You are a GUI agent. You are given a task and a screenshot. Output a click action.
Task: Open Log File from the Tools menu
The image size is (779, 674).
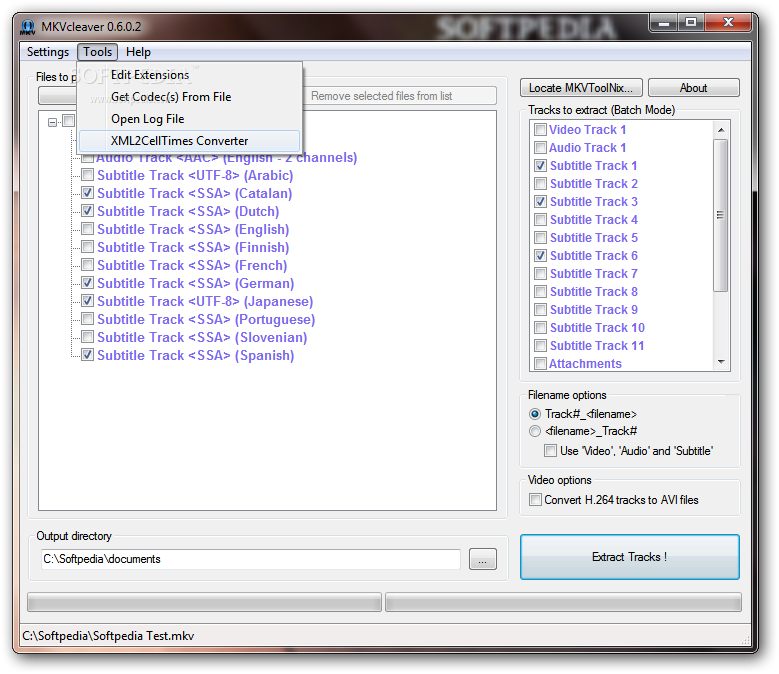coord(189,119)
